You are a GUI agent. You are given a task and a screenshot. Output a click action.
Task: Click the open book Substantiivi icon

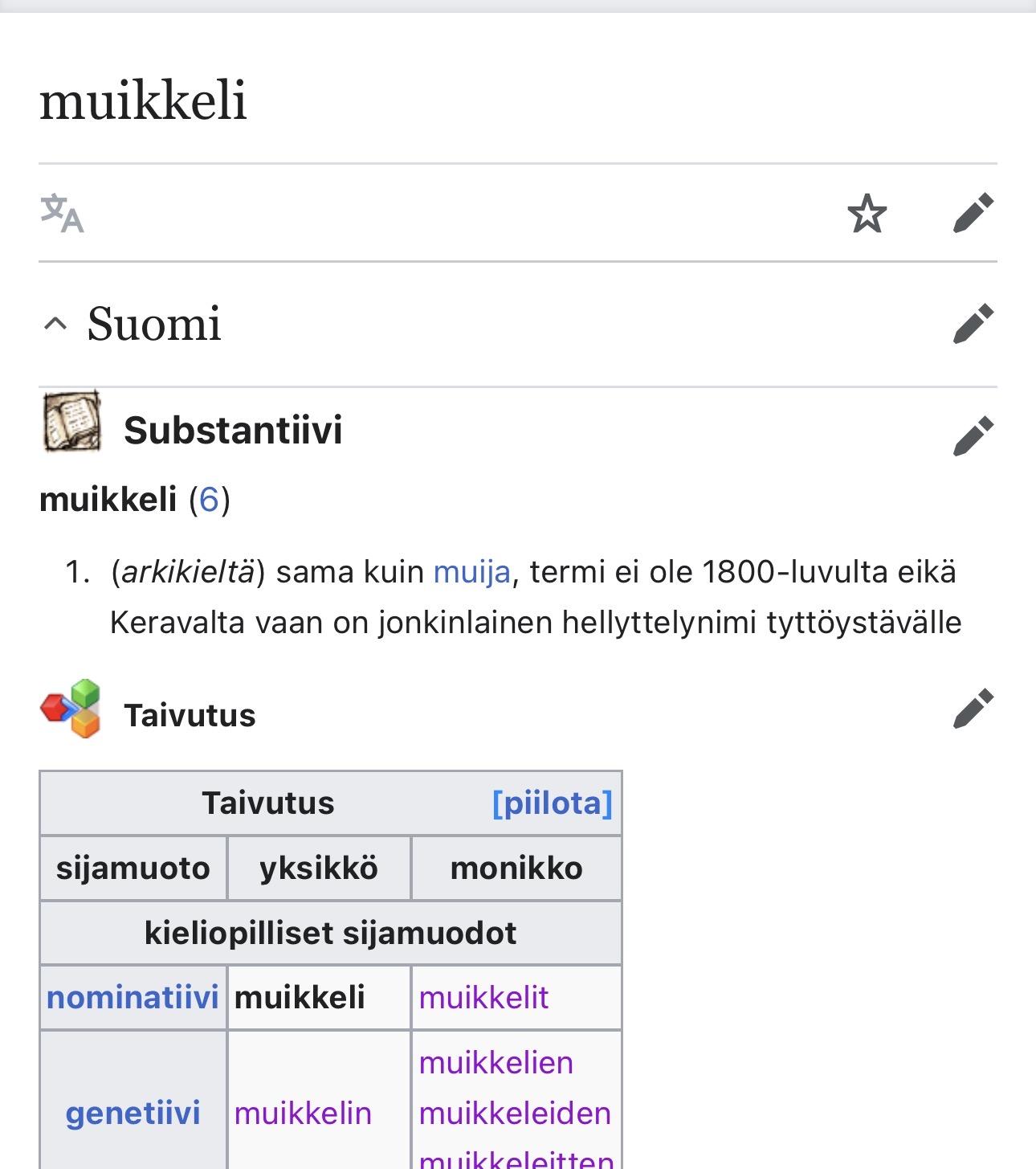71,422
